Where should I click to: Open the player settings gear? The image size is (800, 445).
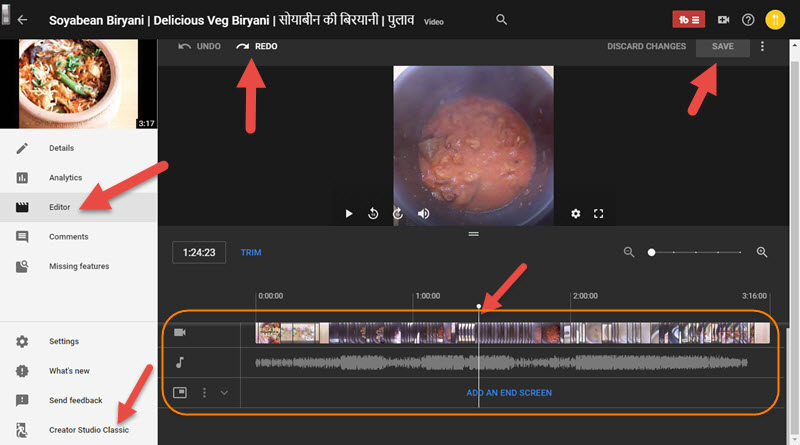(576, 214)
